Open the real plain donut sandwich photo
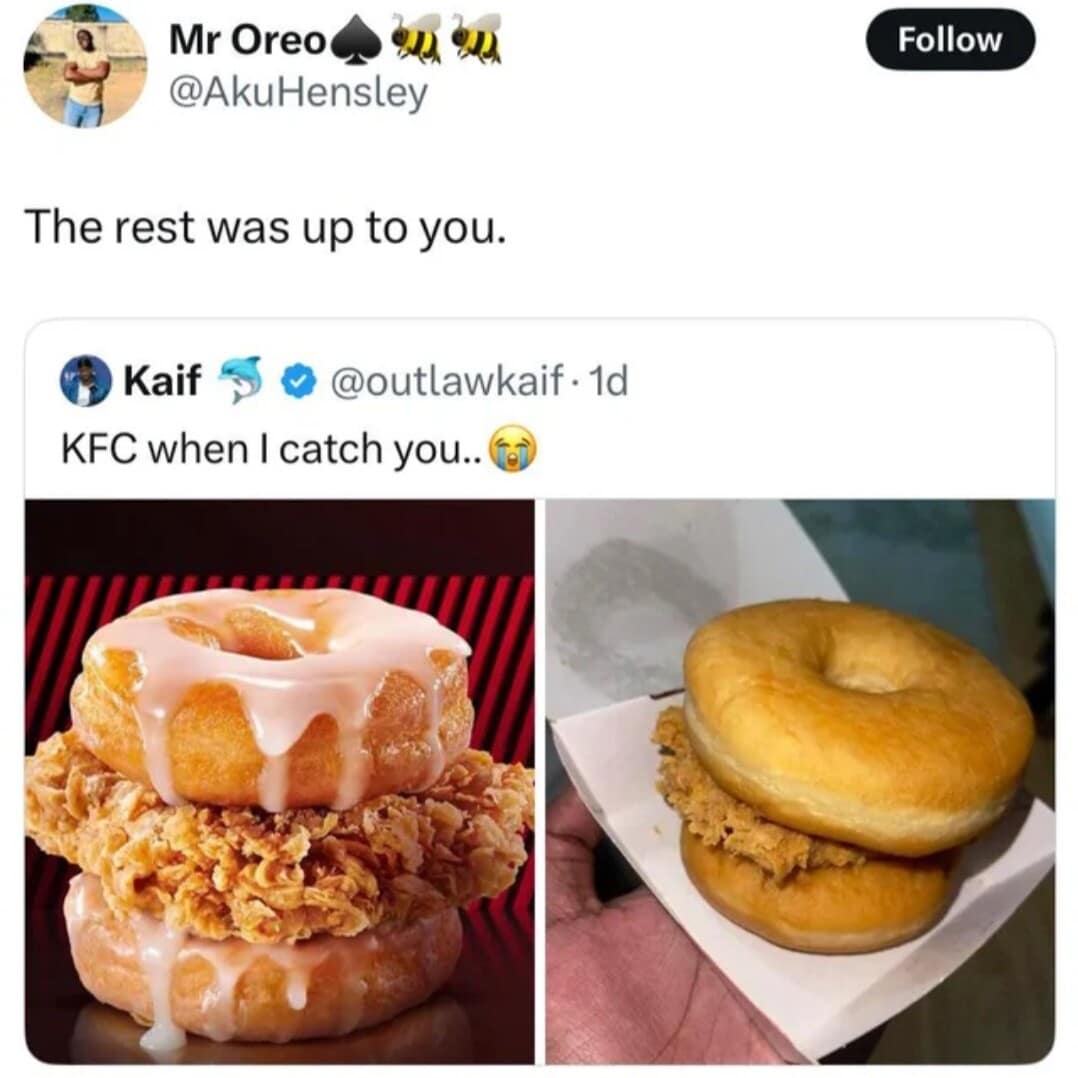The height and width of the screenshot is (1078, 1078). [x=800, y=782]
